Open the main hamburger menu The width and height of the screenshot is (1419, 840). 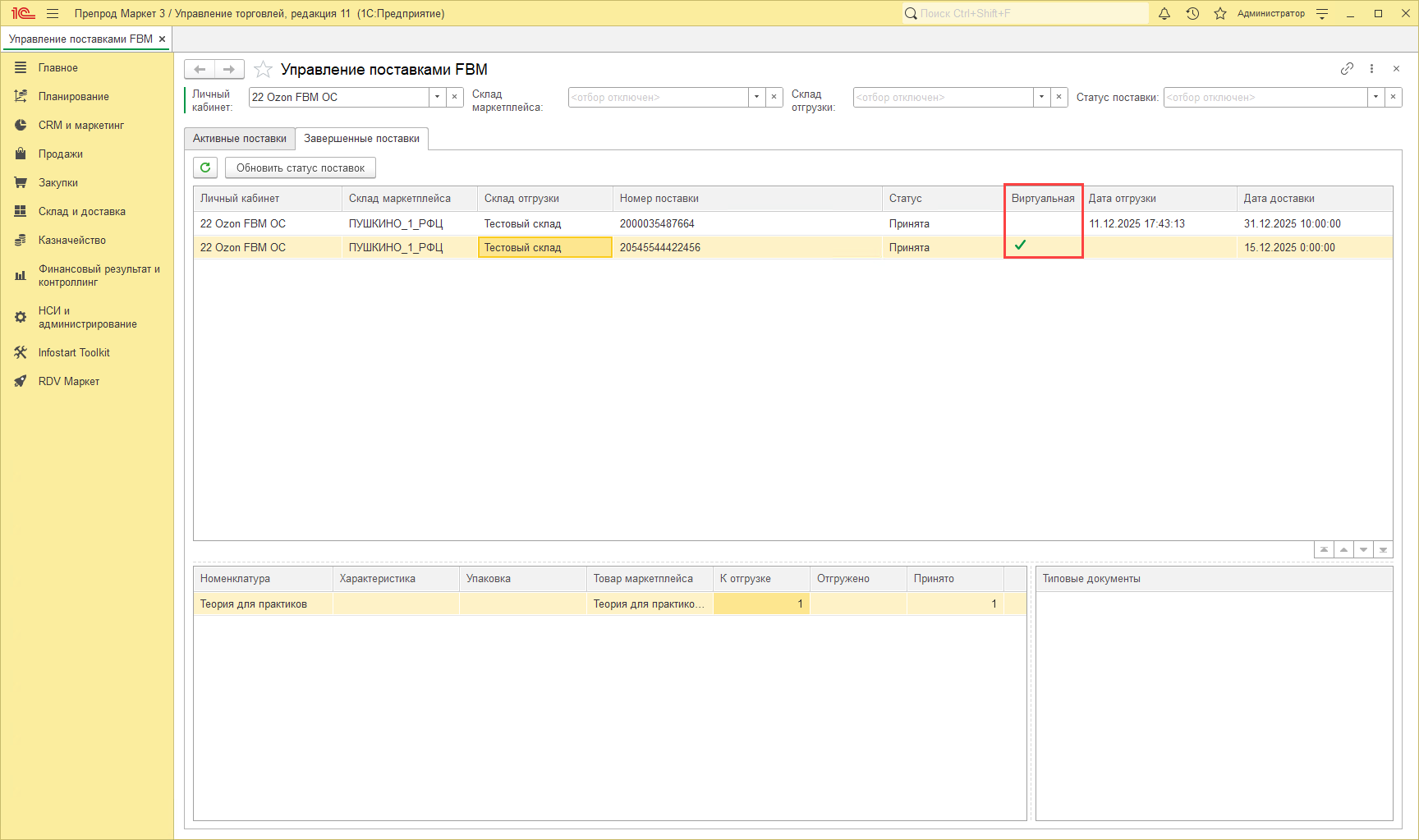(53, 13)
